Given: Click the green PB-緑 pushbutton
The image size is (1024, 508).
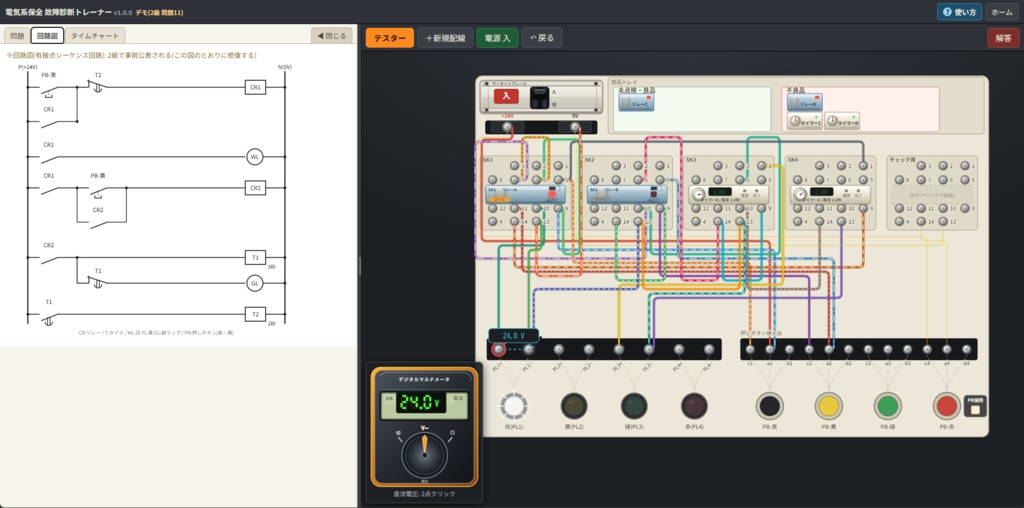Looking at the screenshot, I should [x=888, y=405].
